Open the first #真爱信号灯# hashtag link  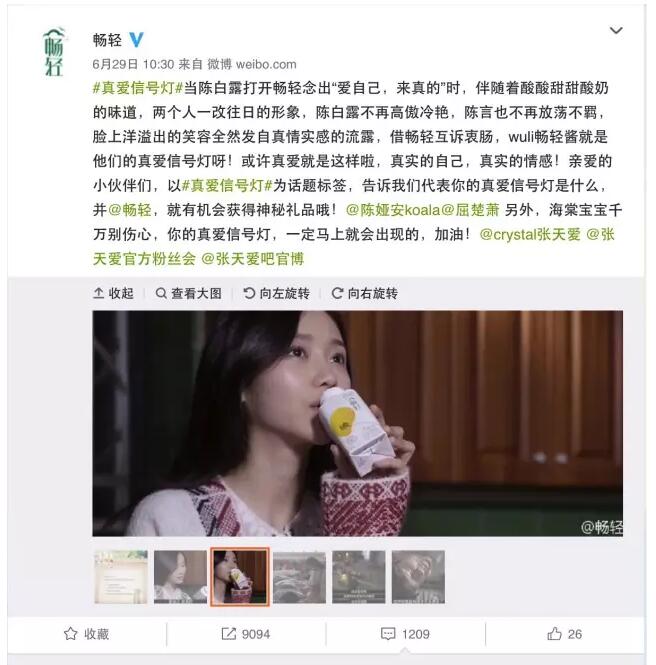pyautogui.click(x=138, y=88)
